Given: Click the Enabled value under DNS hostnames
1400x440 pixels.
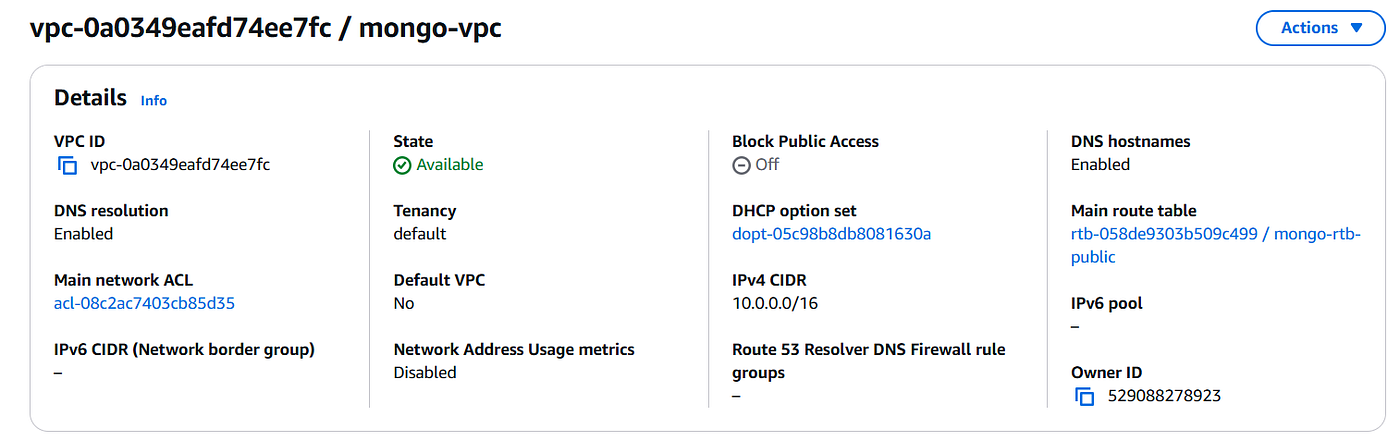Looking at the screenshot, I should click(x=1100, y=165).
